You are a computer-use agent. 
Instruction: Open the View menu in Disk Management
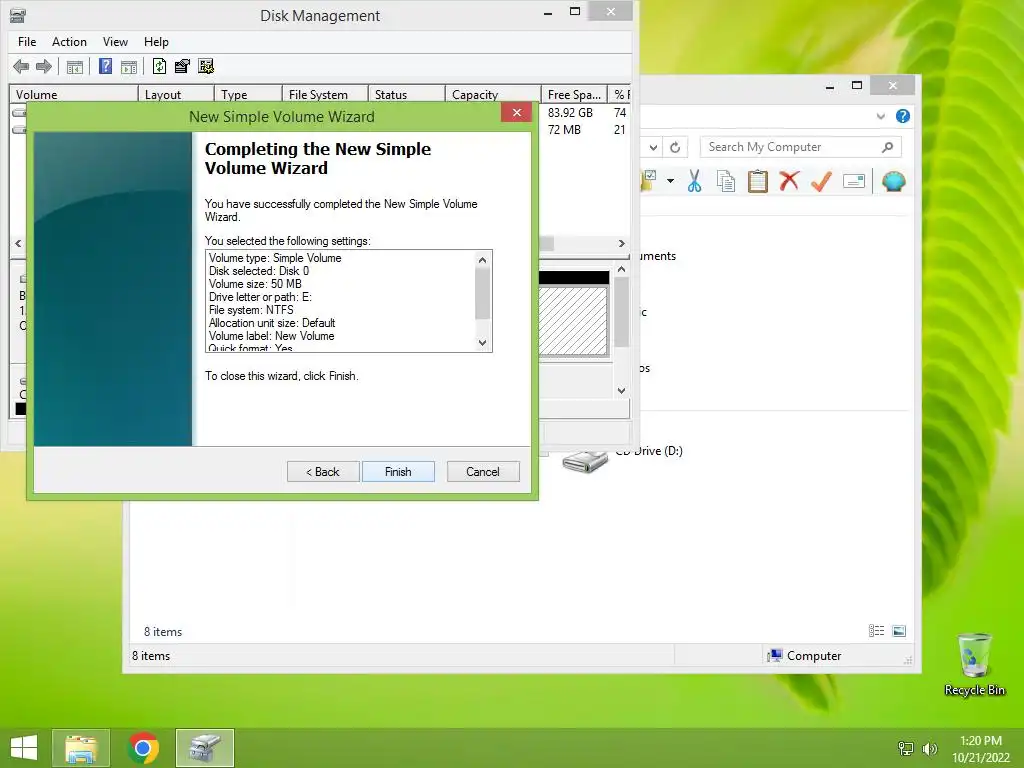[115, 42]
